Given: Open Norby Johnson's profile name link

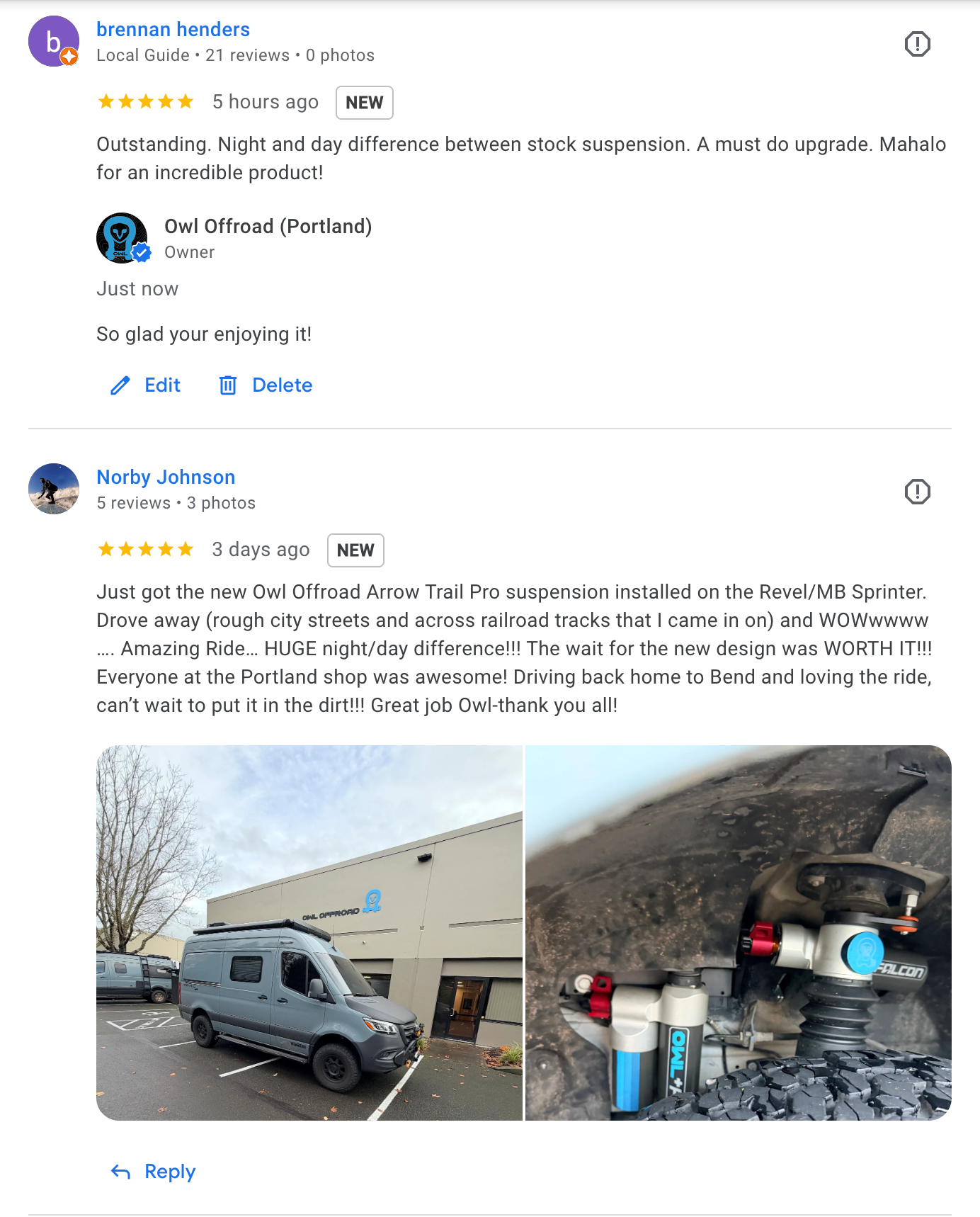Looking at the screenshot, I should (x=166, y=477).
